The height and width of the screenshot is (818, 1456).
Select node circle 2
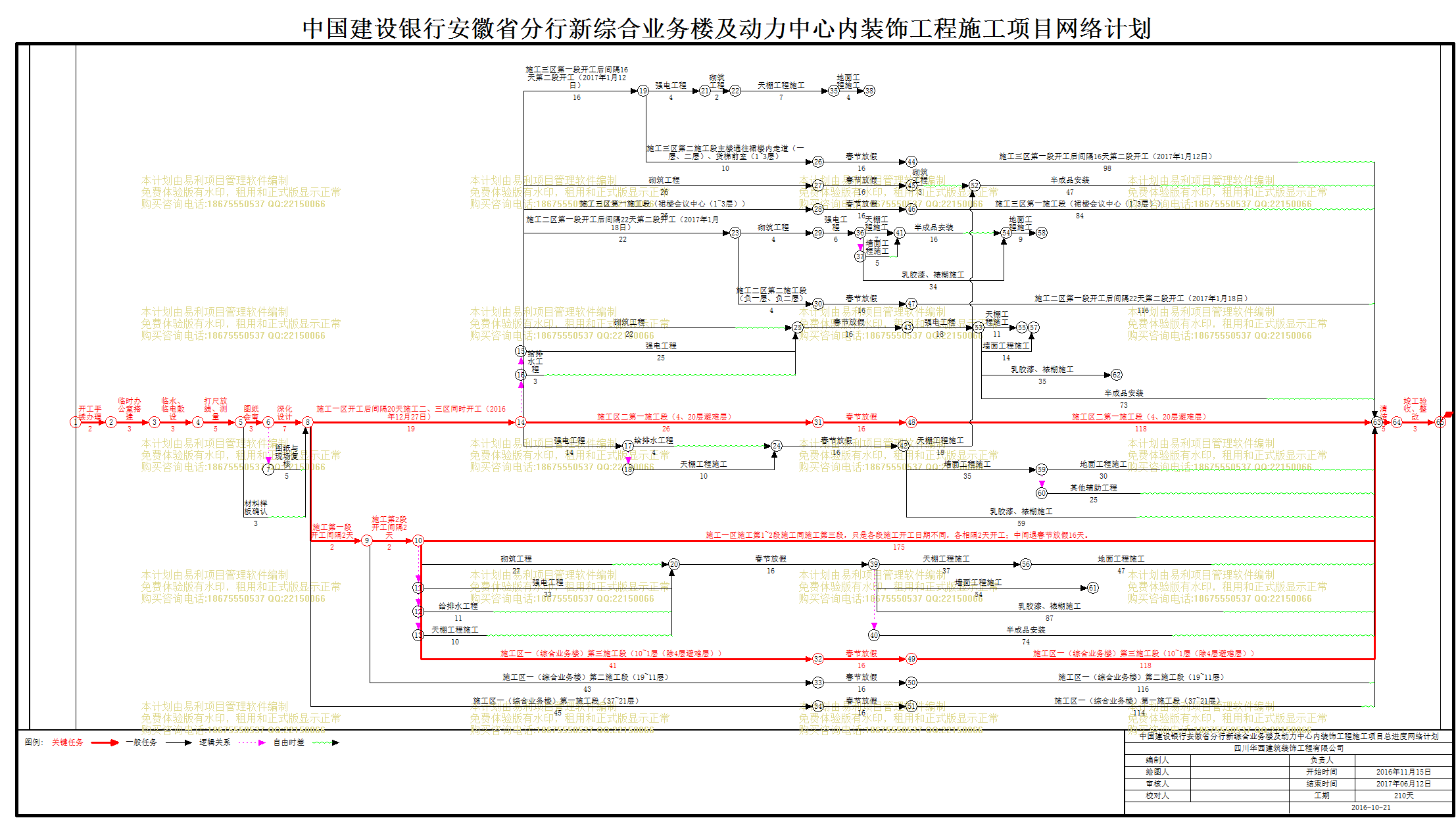[x=111, y=422]
